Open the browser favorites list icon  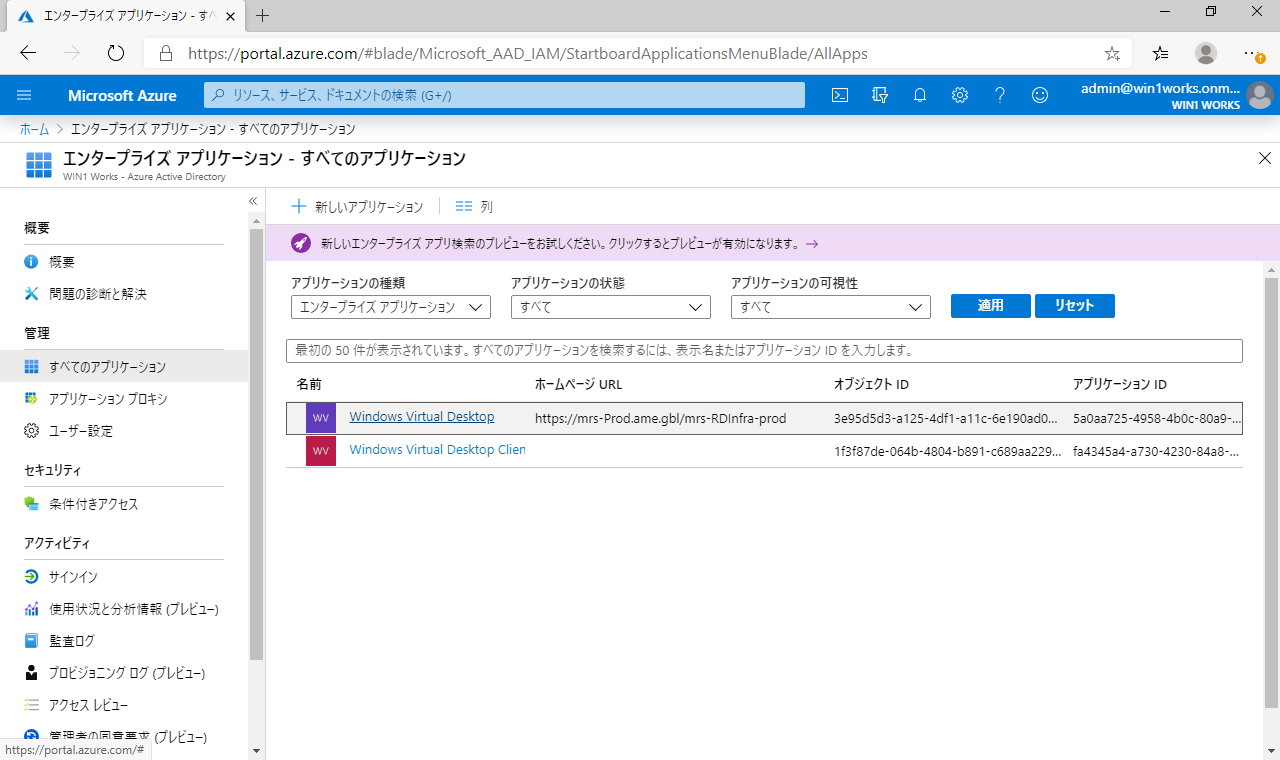point(1160,53)
